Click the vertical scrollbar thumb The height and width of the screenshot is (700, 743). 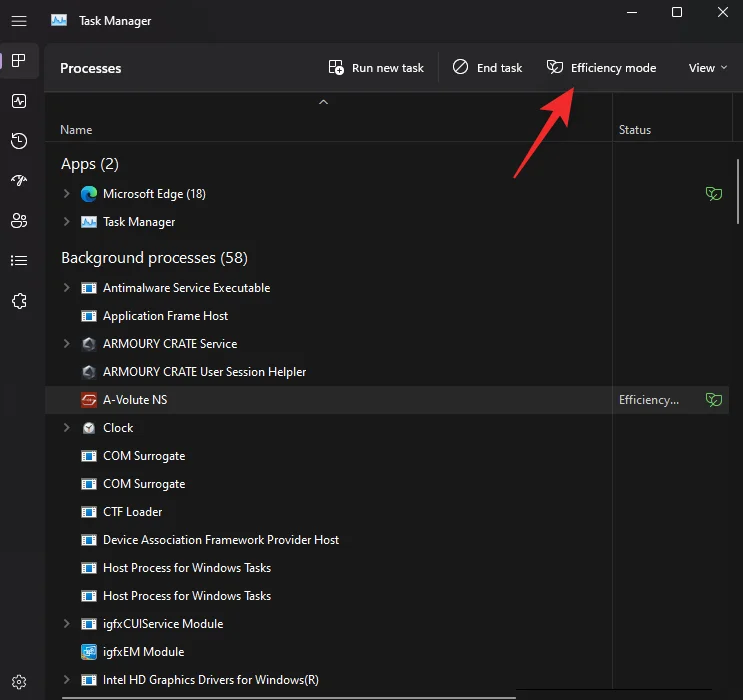pyautogui.click(x=737, y=191)
